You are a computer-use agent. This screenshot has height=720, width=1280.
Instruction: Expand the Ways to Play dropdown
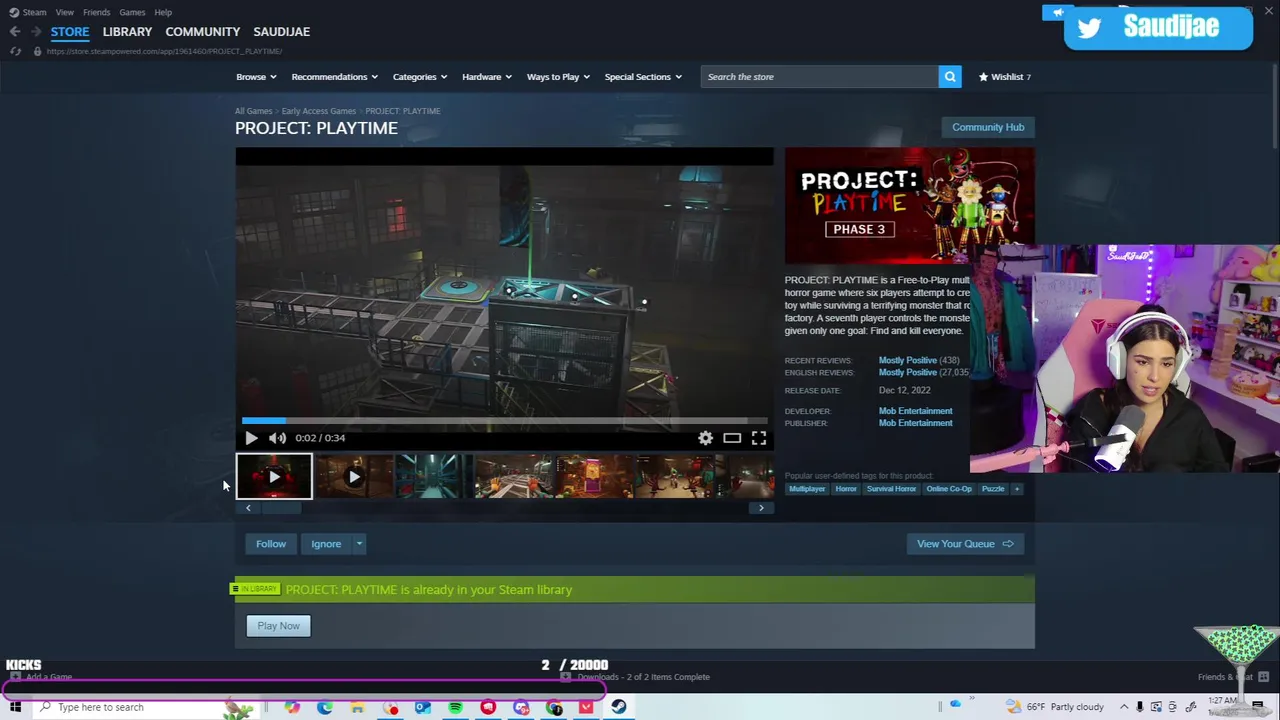(558, 77)
